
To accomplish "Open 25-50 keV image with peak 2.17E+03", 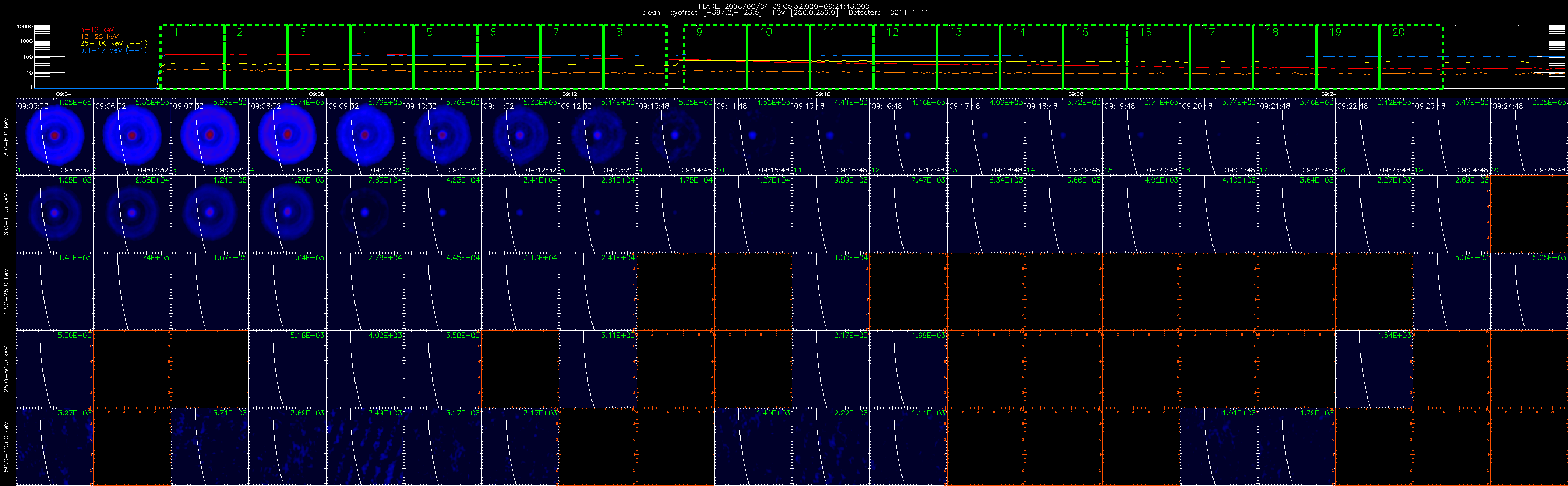I will tap(831, 369).
